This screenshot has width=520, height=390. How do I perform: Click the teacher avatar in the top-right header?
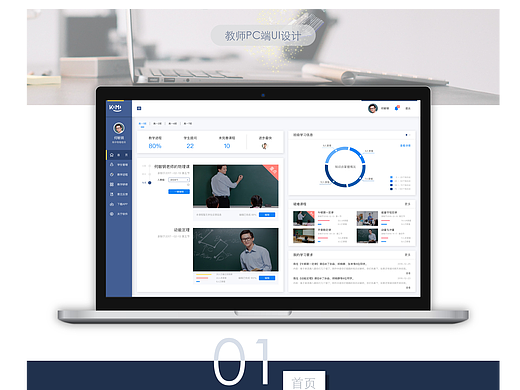point(372,108)
